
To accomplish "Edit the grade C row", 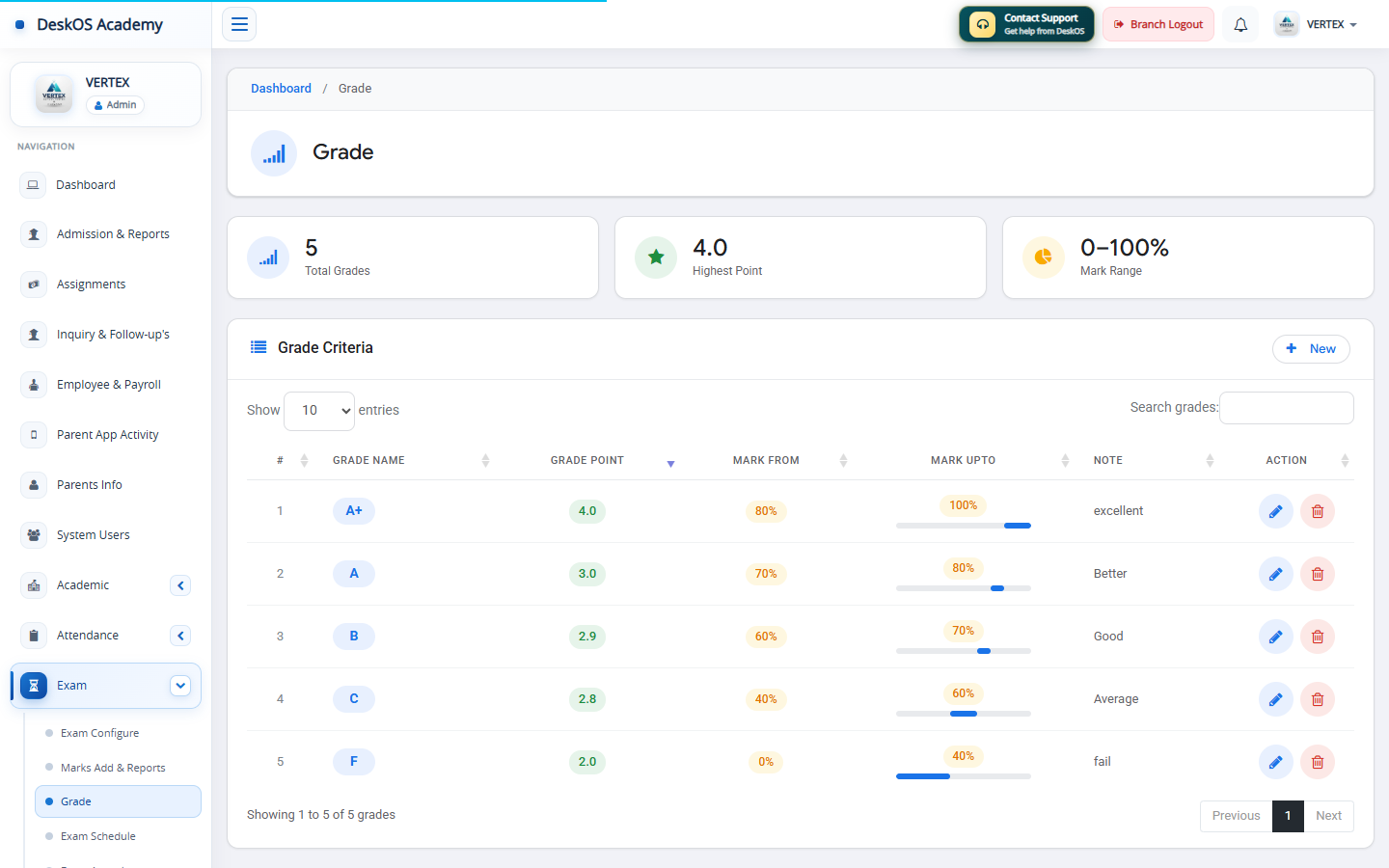I will (1275, 699).
